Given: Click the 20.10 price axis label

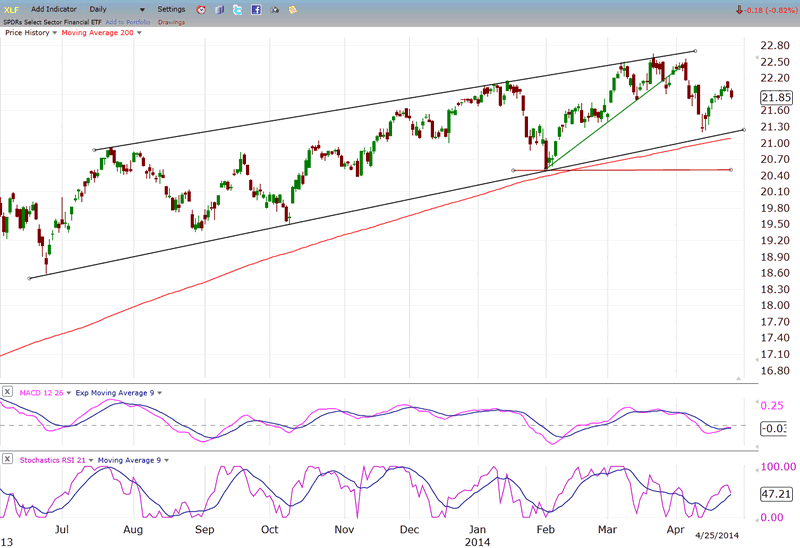Looking at the screenshot, I should (775, 191).
